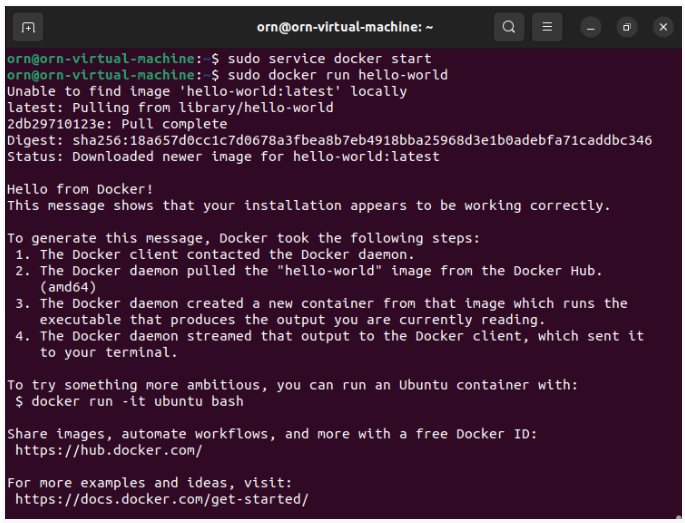Image resolution: width=685 pixels, height=523 pixels.
Task: Click the 'sudo service docker start' command
Action: click(329, 59)
